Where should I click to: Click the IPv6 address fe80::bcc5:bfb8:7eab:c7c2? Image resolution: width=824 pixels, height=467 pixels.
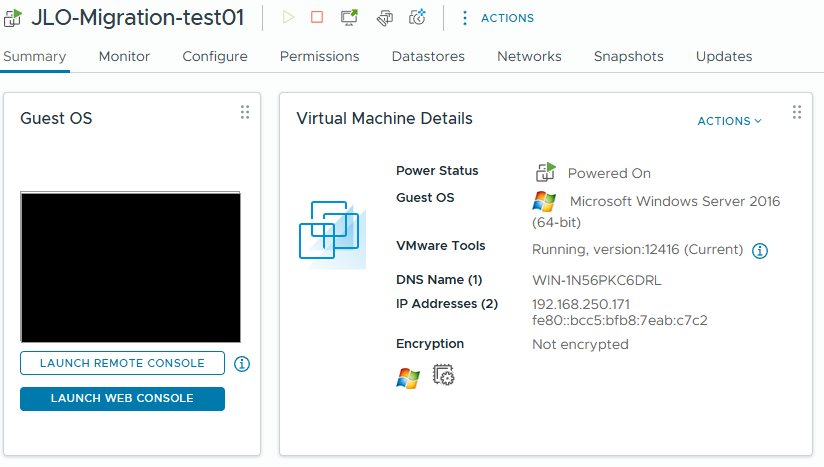tap(620, 320)
